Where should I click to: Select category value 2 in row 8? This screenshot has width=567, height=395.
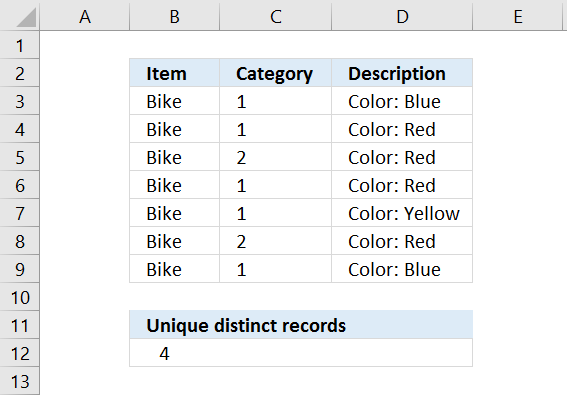click(276, 241)
